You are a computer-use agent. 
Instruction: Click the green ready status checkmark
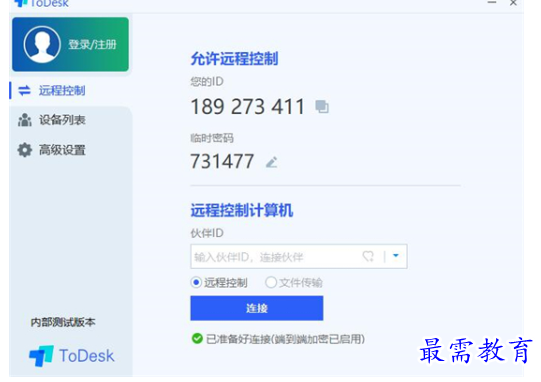197,339
